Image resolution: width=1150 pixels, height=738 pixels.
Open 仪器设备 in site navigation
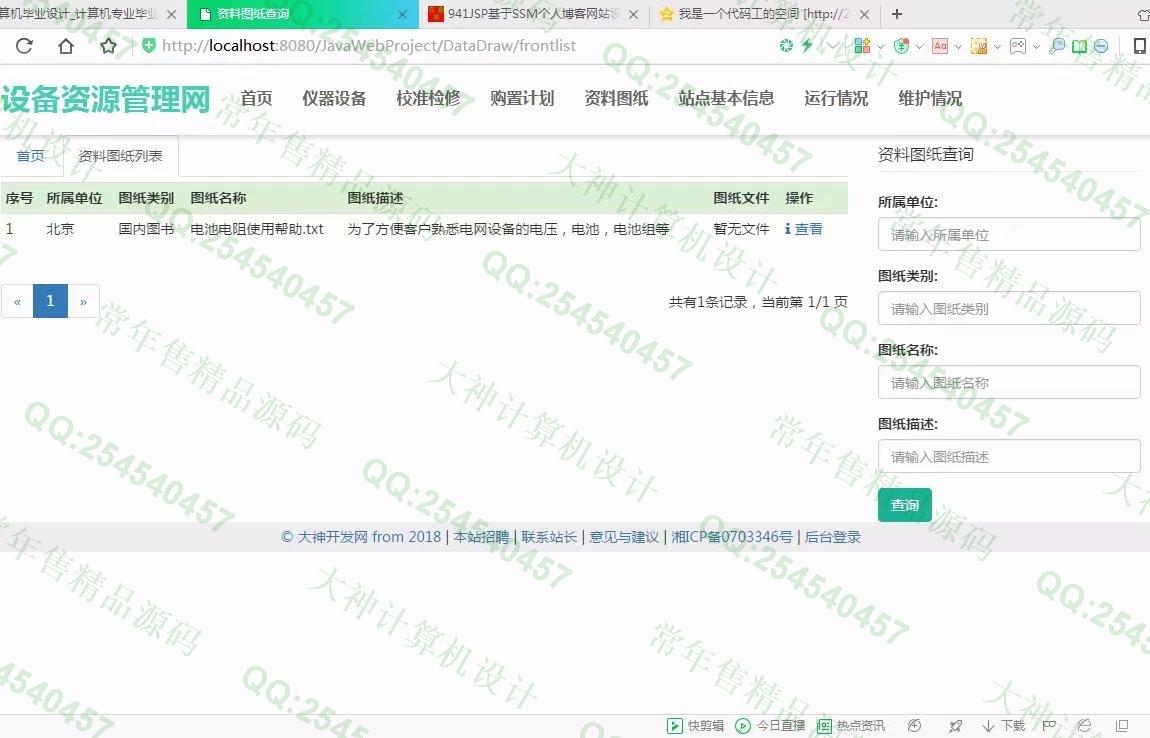point(334,98)
